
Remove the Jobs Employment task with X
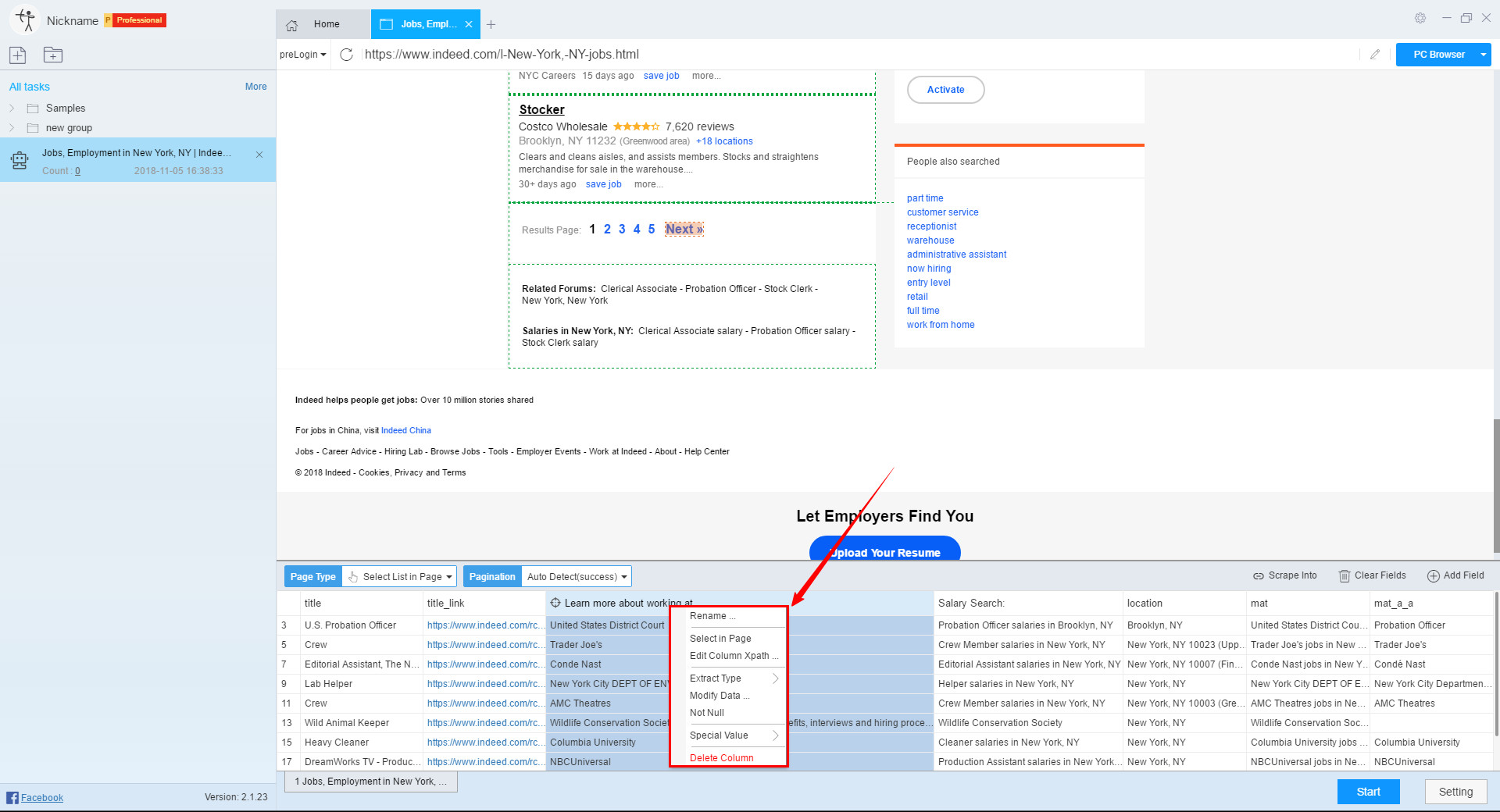[259, 155]
